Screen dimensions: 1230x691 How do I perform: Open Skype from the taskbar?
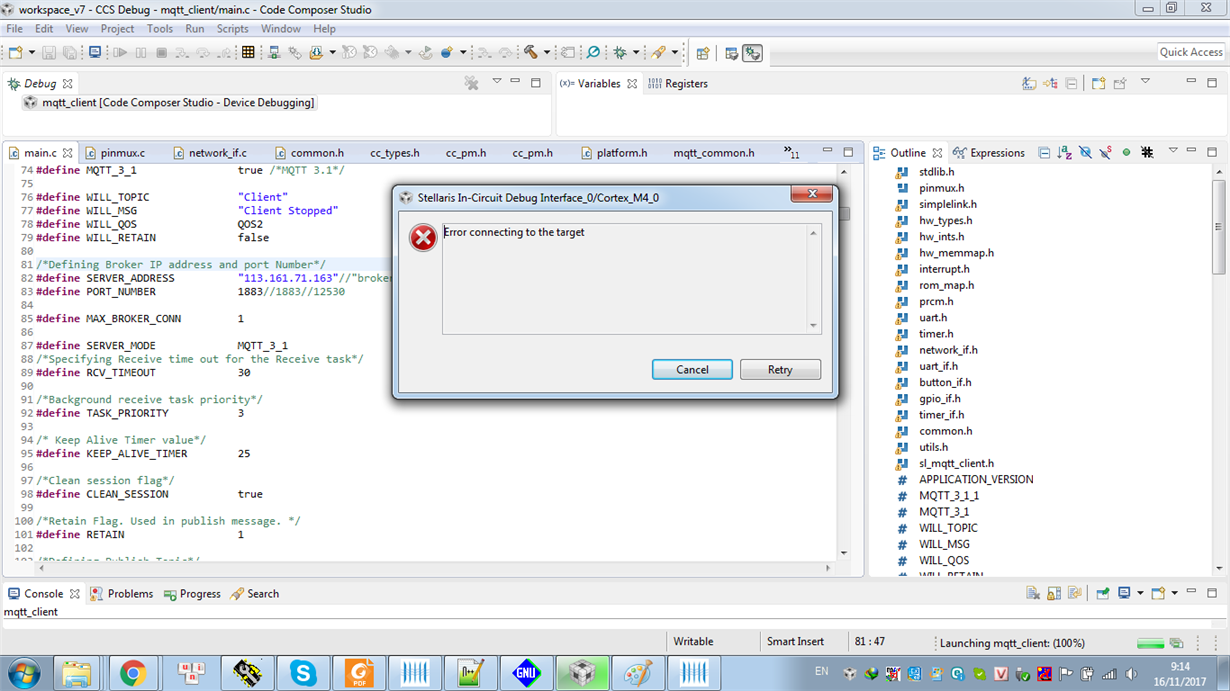[x=302, y=674]
